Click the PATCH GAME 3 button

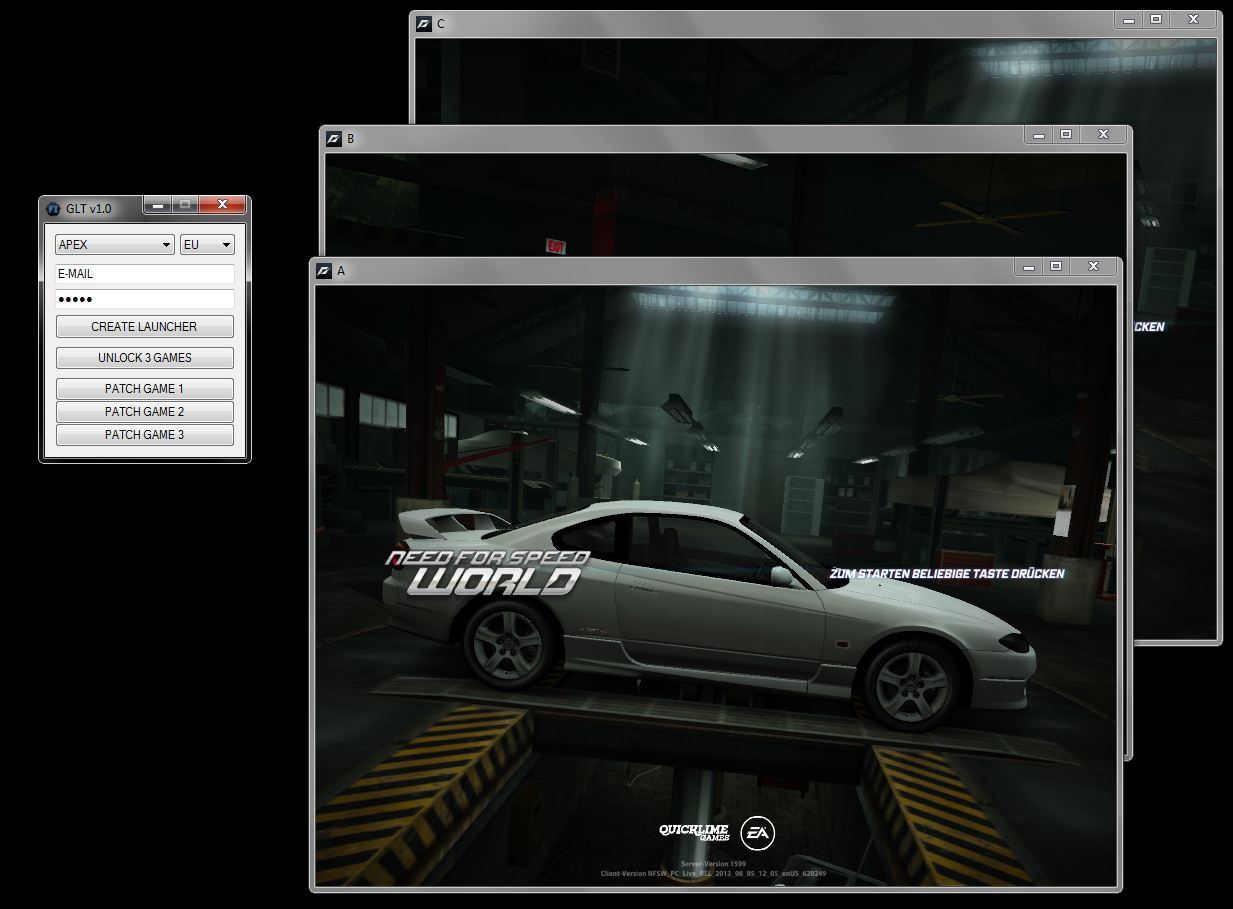click(x=145, y=435)
